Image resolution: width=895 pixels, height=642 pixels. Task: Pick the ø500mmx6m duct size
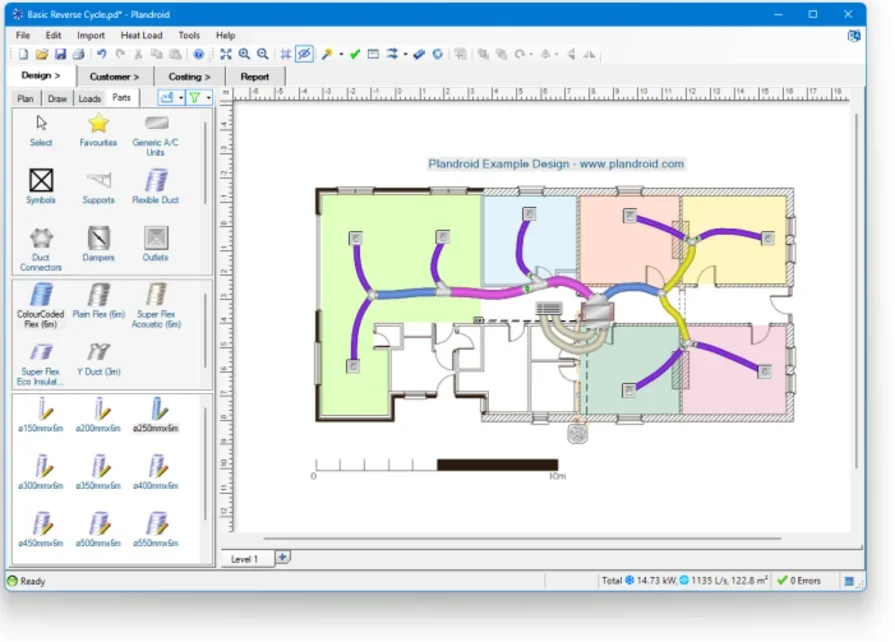(x=98, y=530)
